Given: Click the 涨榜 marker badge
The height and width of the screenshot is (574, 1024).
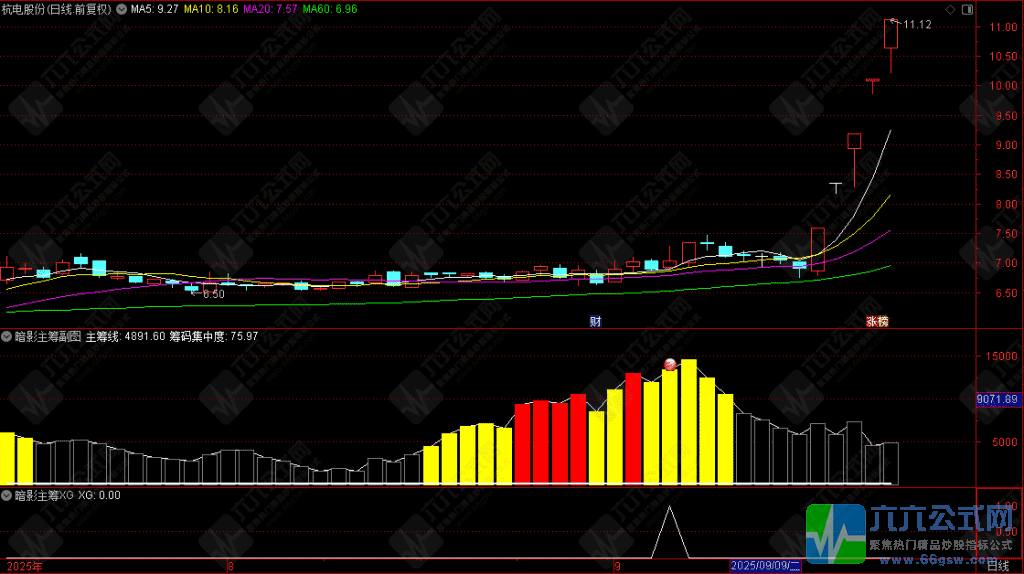Looking at the screenshot, I should pyautogui.click(x=877, y=321).
